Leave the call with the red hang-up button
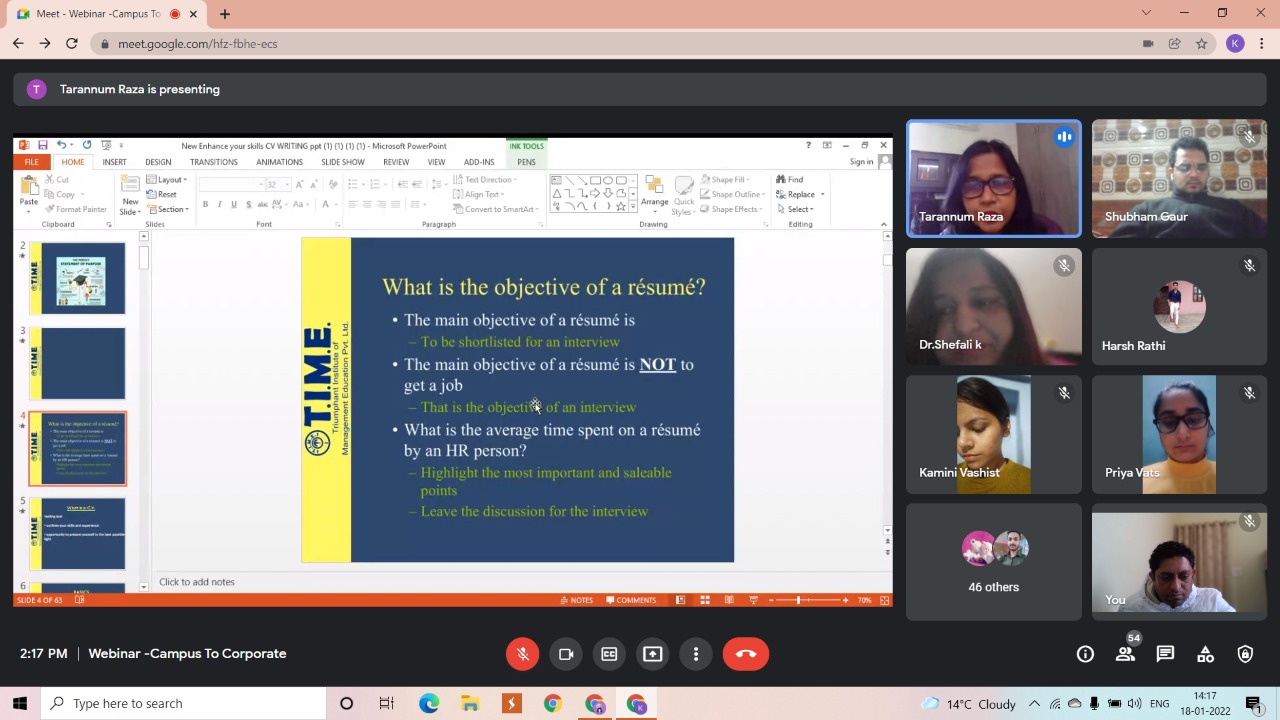1280x720 pixels. point(746,654)
